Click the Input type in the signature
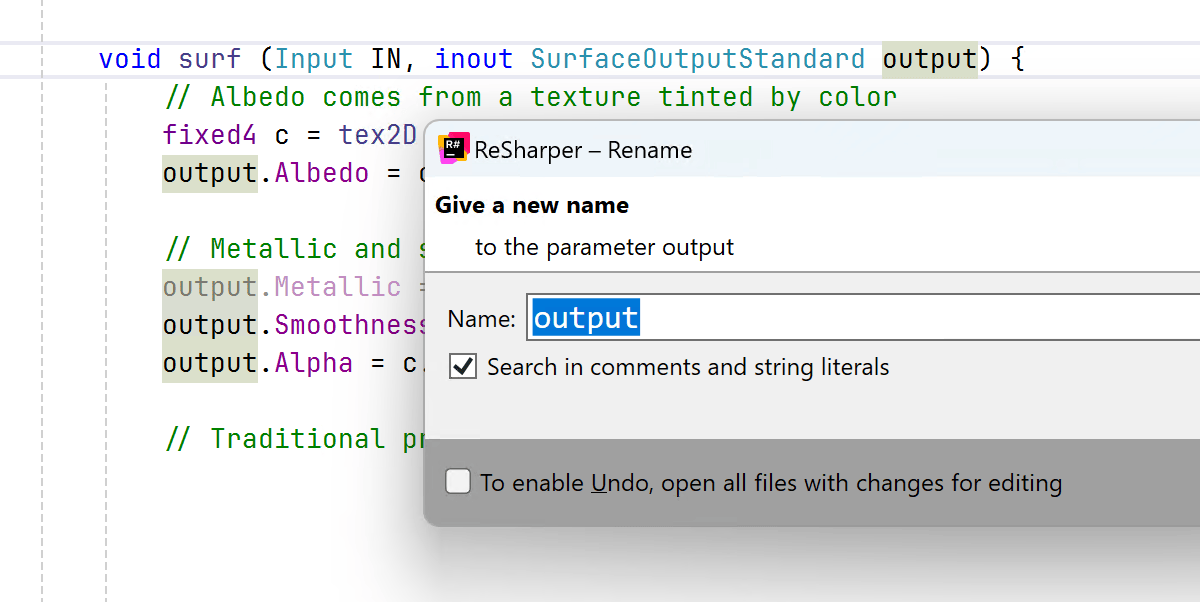The height and width of the screenshot is (602, 1200). pos(314,59)
